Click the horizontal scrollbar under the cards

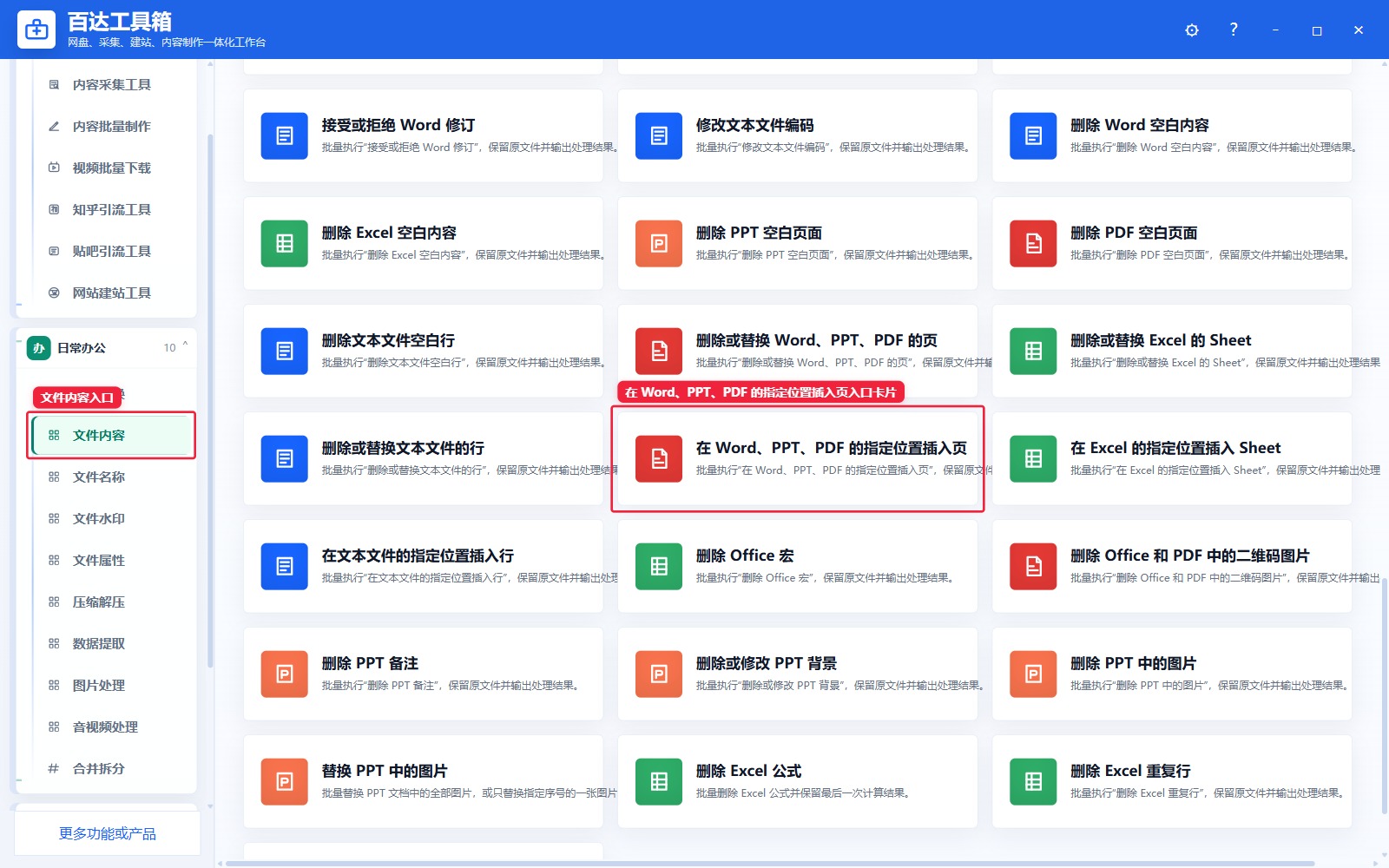click(x=769, y=863)
